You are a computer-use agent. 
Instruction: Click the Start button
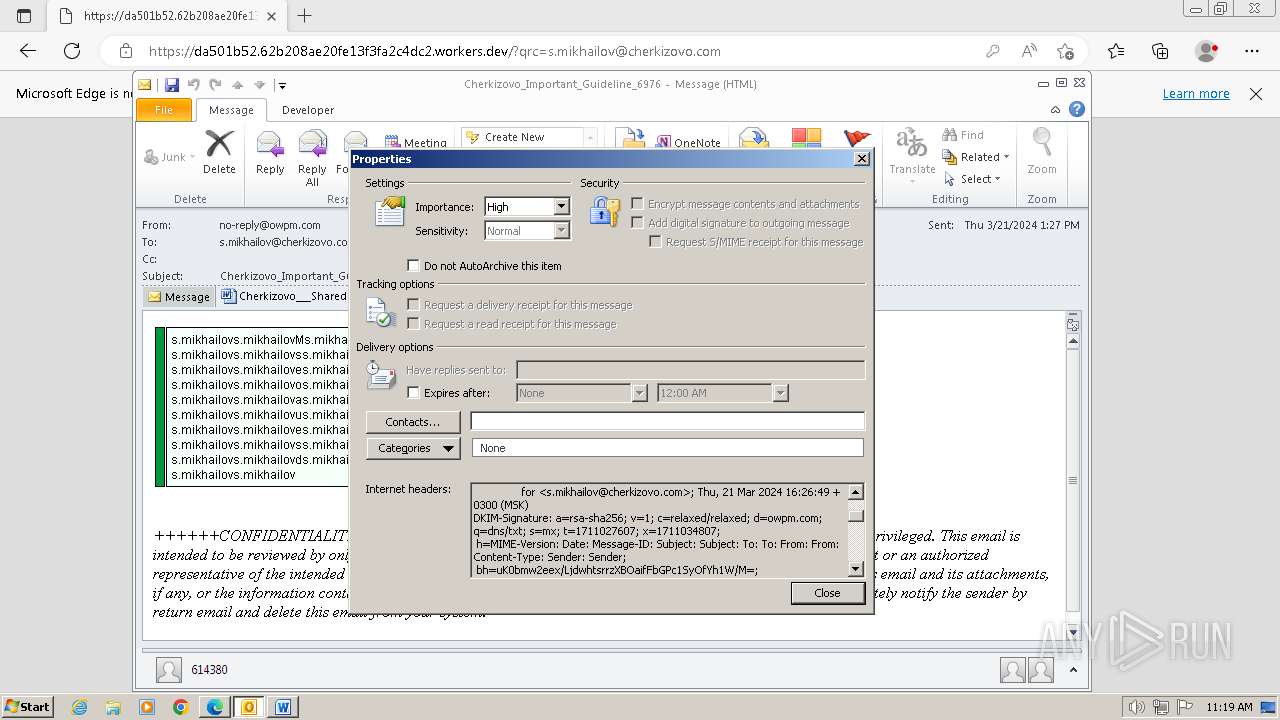[27, 706]
